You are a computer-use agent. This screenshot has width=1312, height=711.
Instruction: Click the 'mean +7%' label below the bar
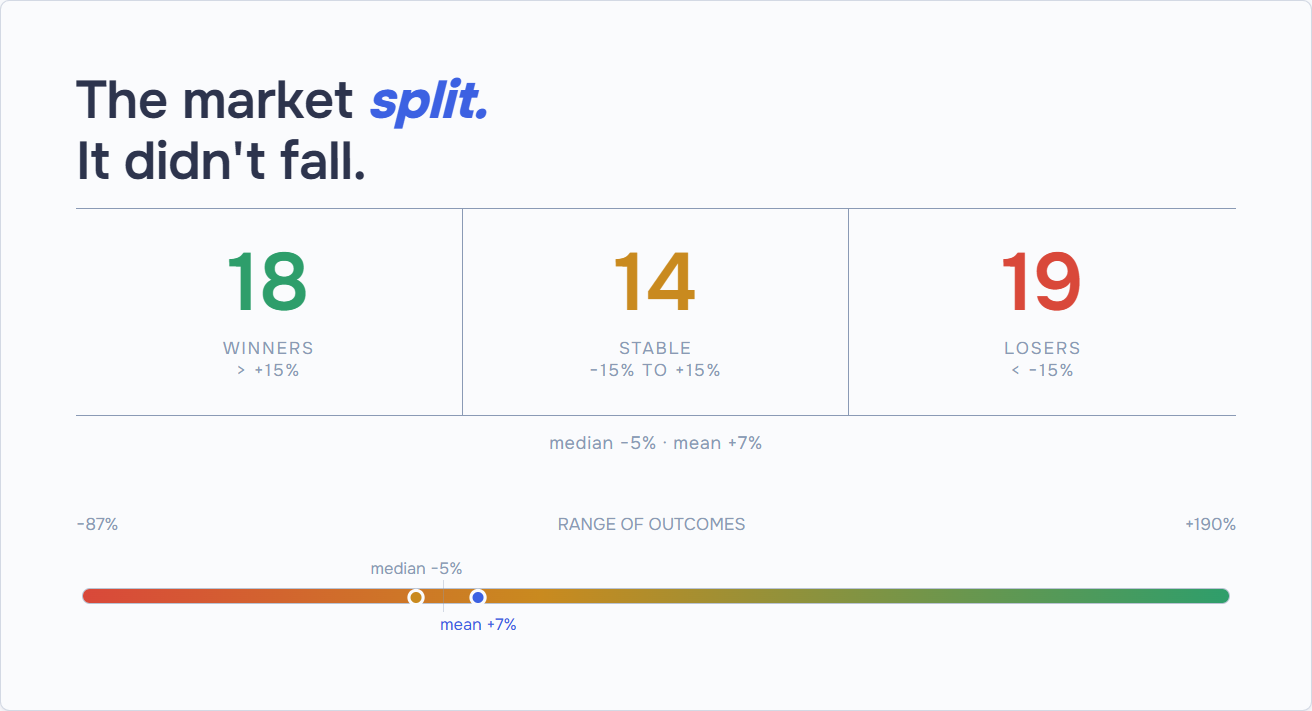pyautogui.click(x=478, y=625)
